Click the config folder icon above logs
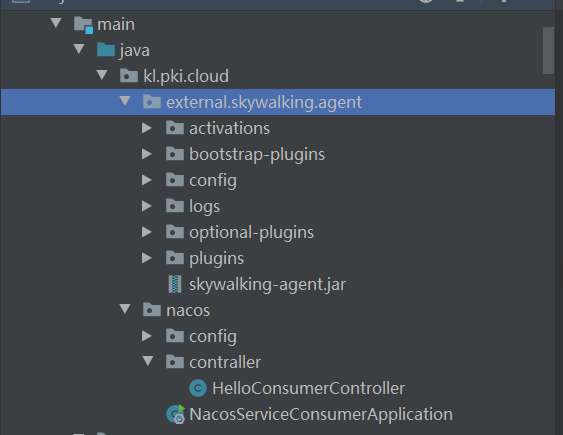 click(x=175, y=180)
